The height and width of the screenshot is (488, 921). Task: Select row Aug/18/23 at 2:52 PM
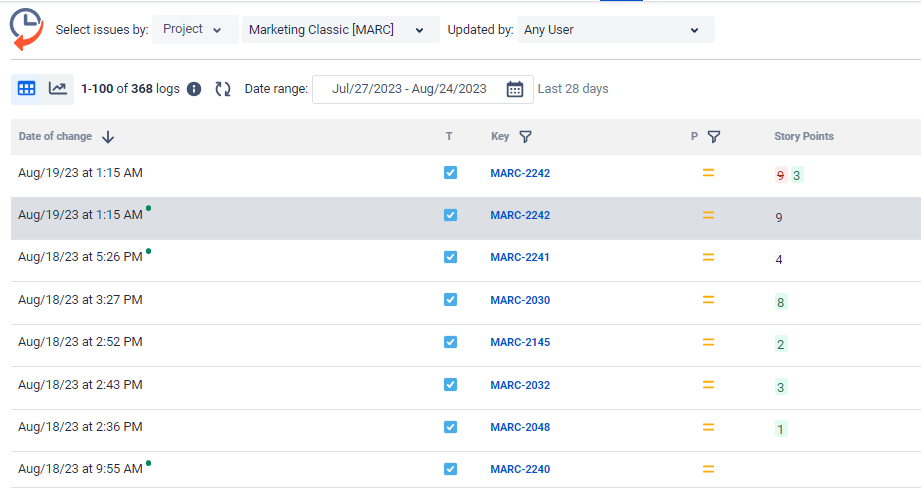click(466, 345)
